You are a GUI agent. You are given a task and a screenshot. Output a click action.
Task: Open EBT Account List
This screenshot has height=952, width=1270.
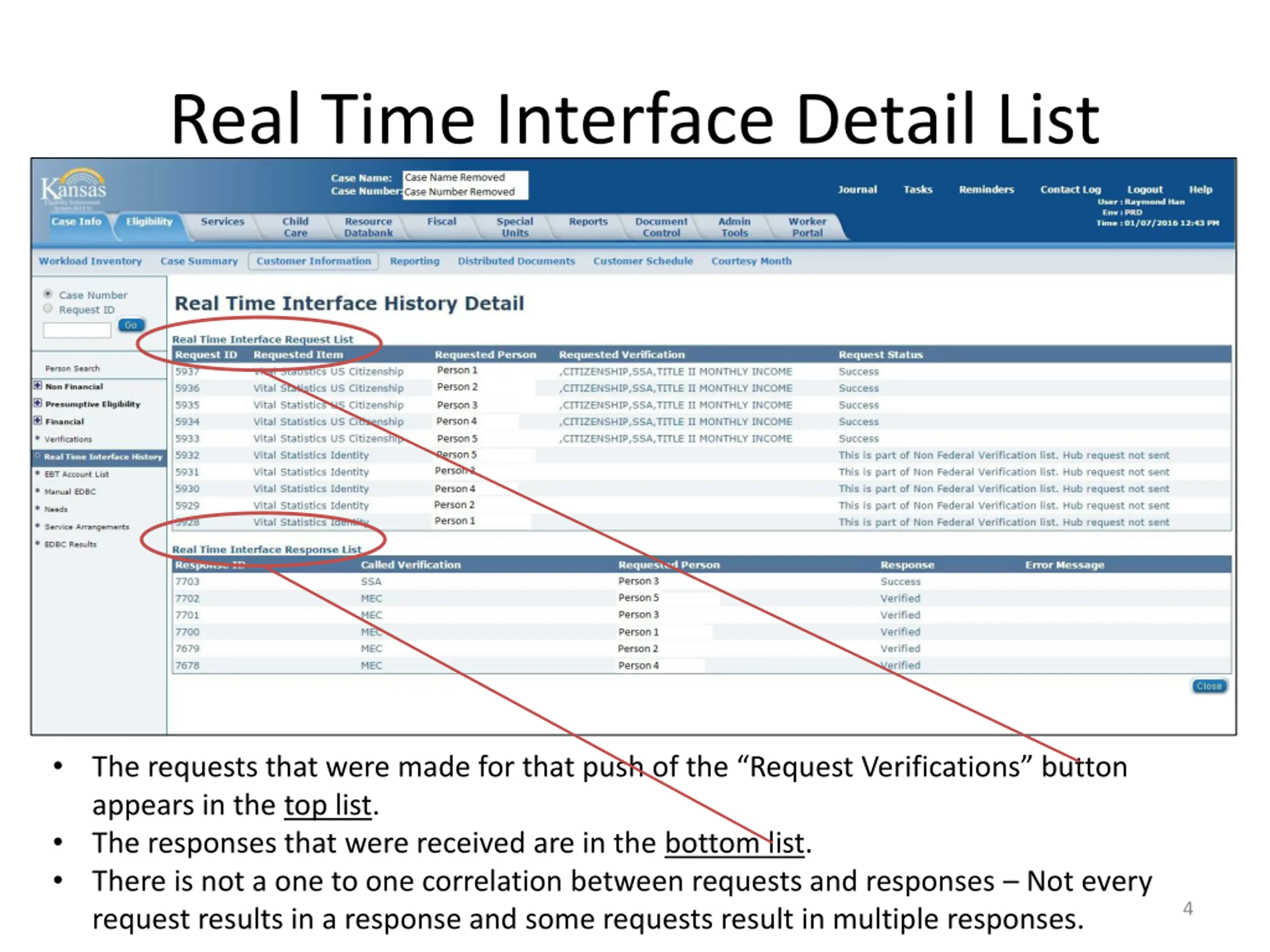point(76,474)
